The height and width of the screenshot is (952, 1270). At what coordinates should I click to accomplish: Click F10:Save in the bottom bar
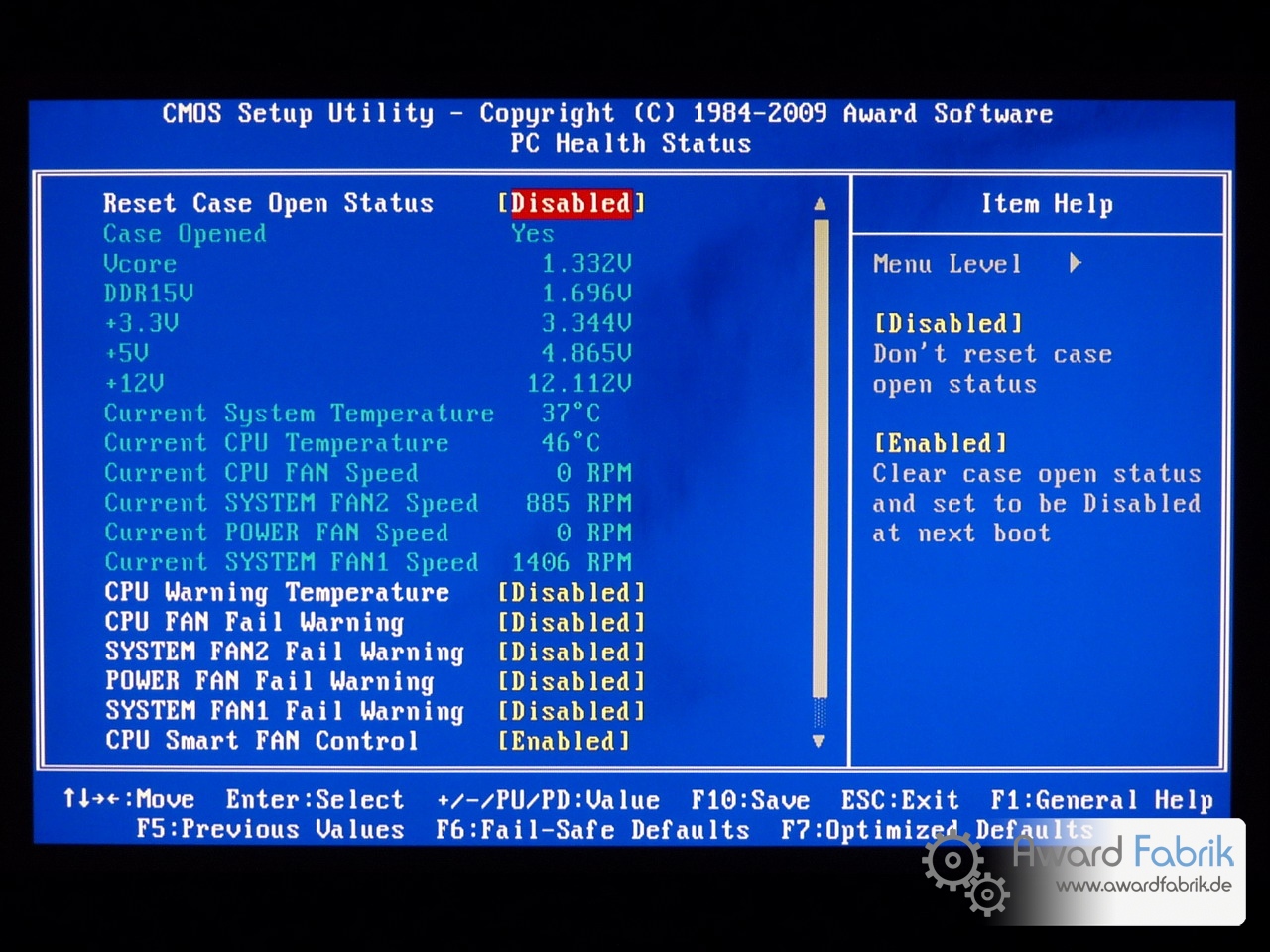(x=750, y=800)
